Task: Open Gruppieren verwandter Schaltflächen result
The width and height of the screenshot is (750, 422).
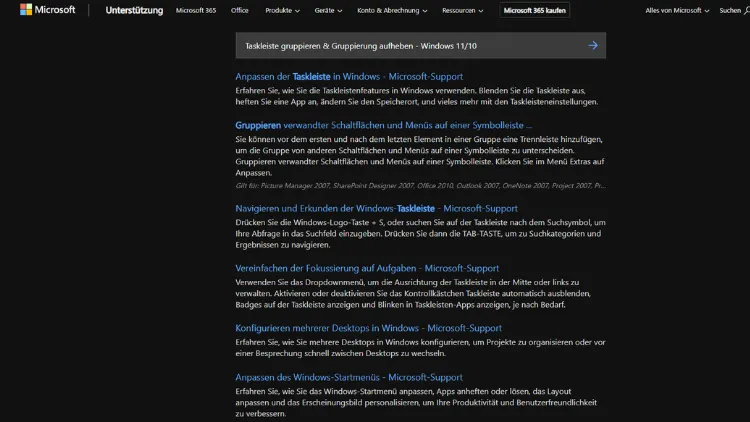Action: coord(383,125)
